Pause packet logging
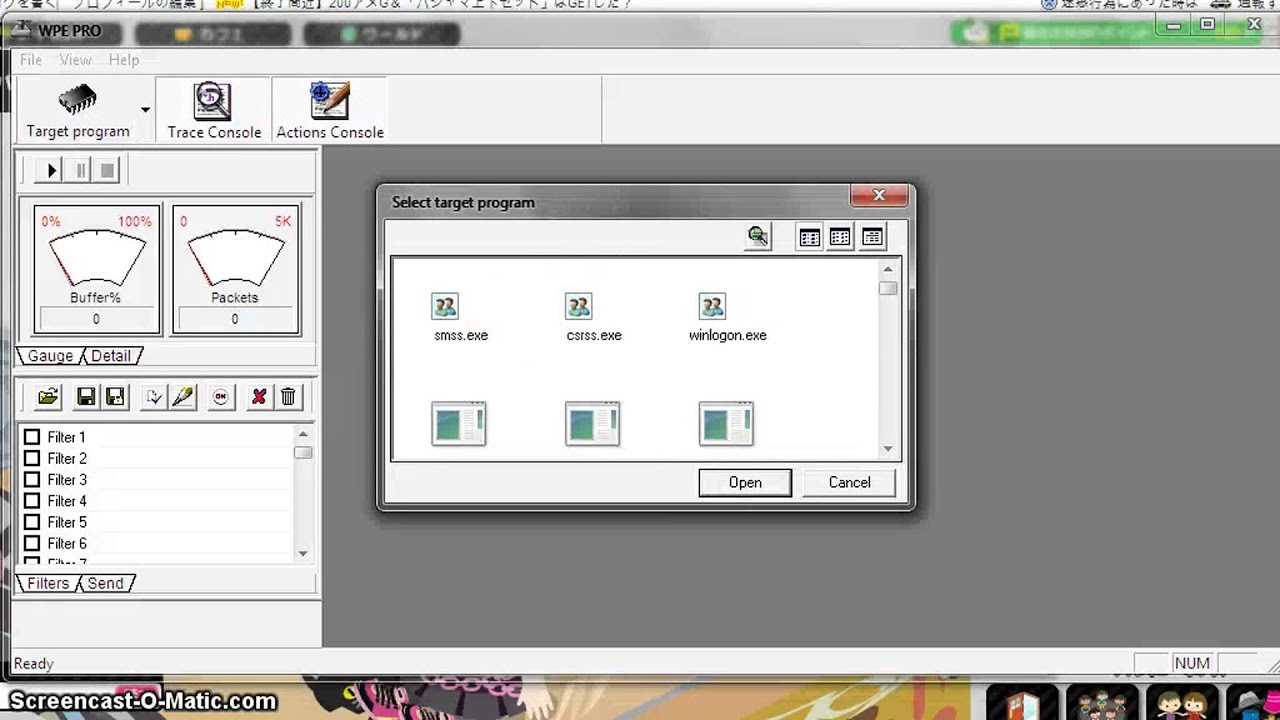This screenshot has width=1280, height=720. [x=81, y=170]
